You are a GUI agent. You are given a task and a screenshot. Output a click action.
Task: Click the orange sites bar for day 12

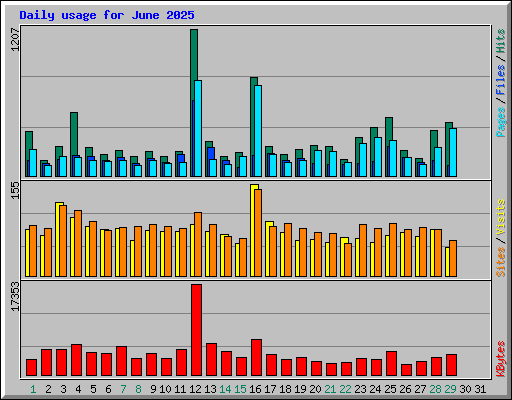(x=198, y=244)
